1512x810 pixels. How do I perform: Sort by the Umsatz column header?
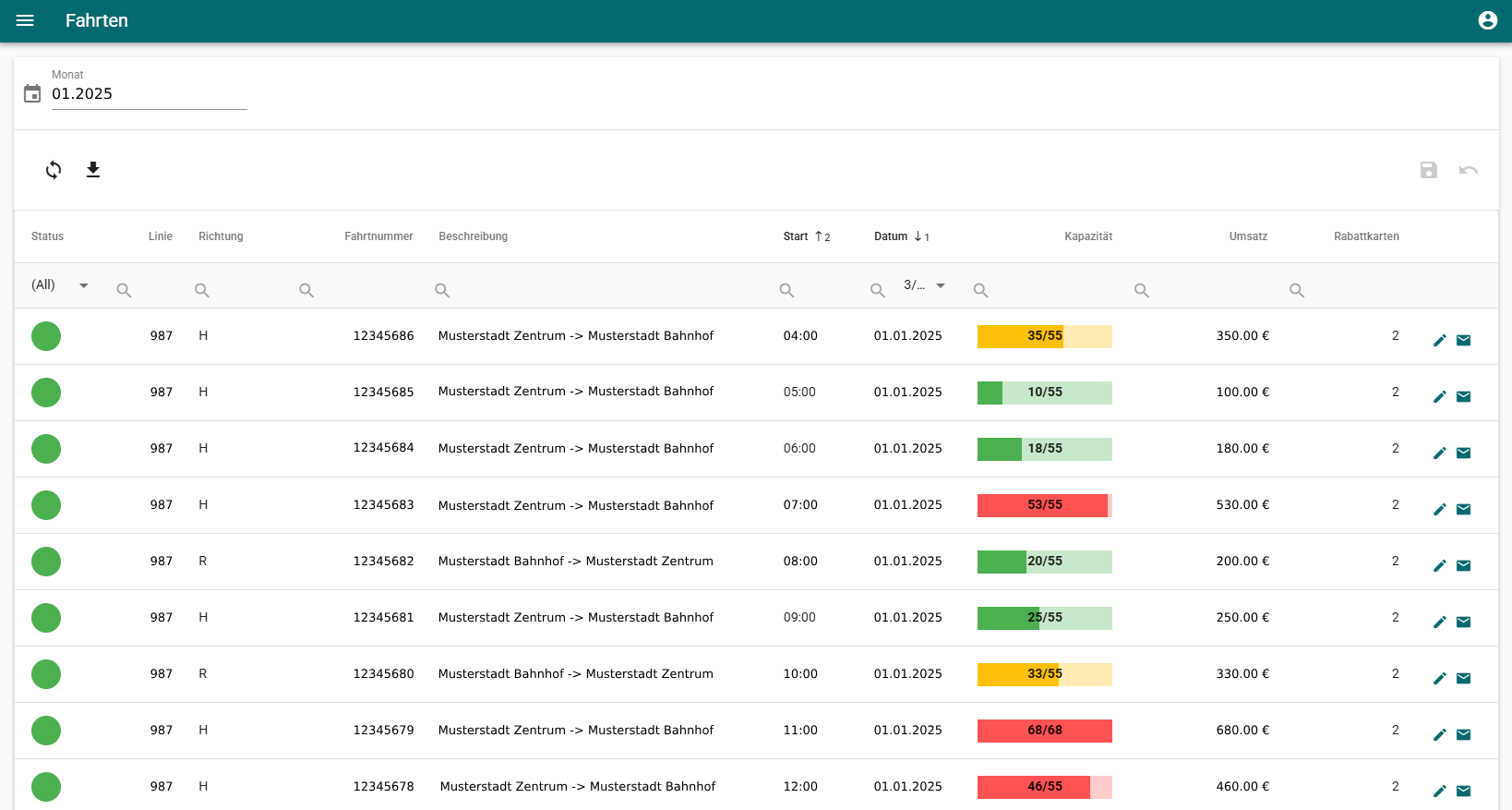pos(1248,236)
